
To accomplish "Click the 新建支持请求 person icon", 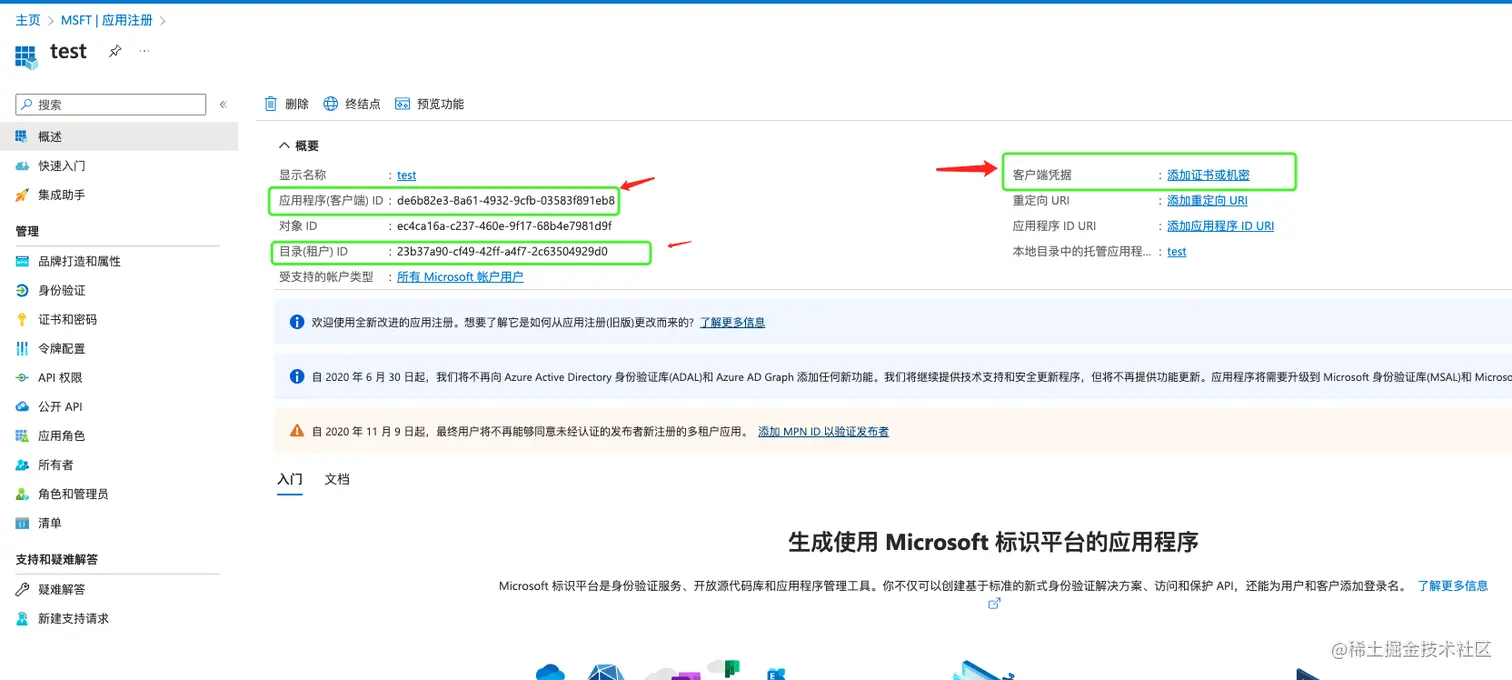I will click(22, 618).
